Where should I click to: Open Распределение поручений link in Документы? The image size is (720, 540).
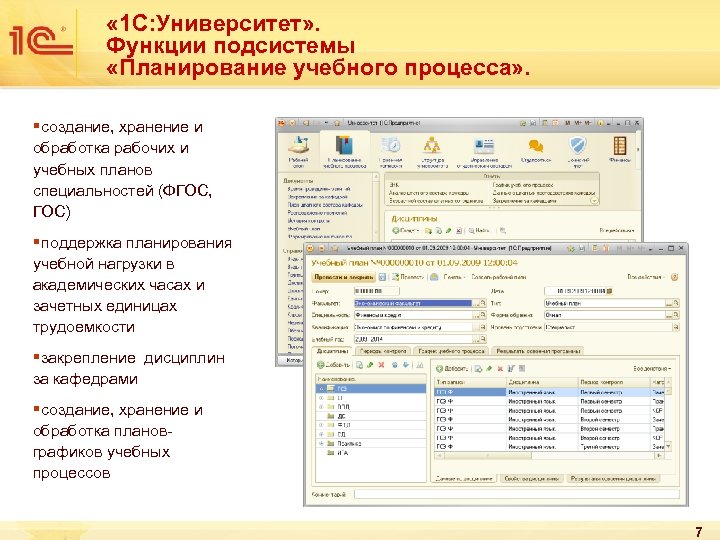317,213
